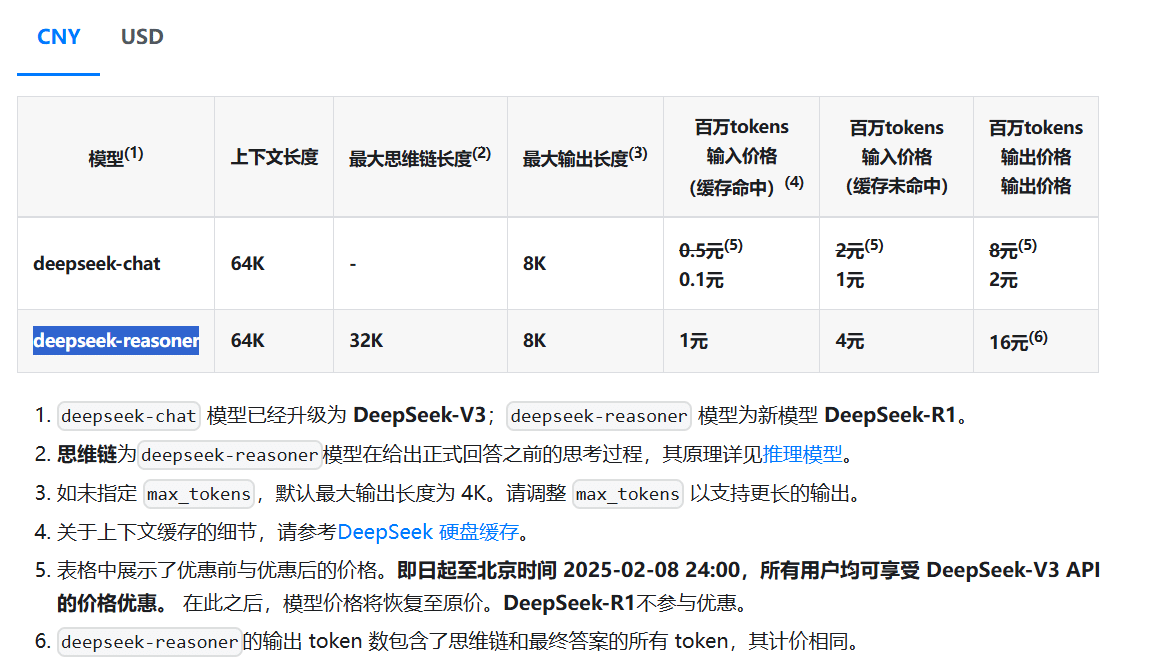
Task: Click the deepseek-chat code span in footnote 1
Action: tap(128, 415)
